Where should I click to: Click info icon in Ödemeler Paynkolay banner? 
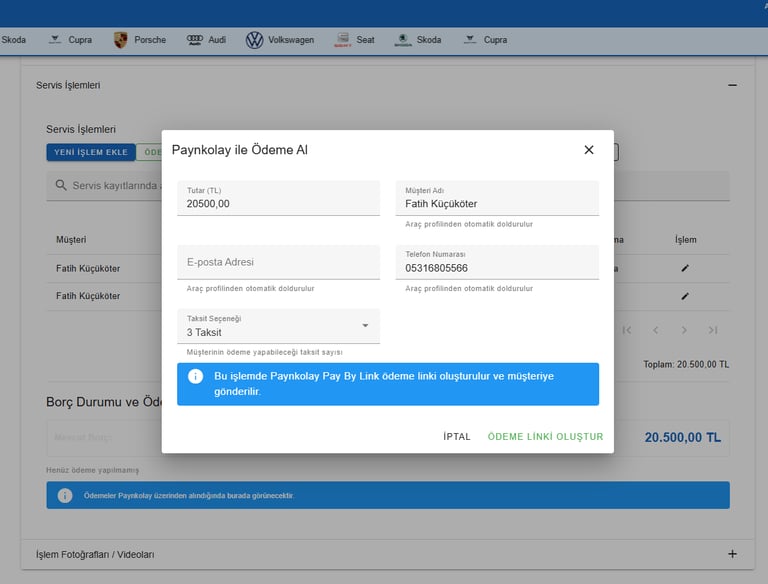click(x=65, y=495)
